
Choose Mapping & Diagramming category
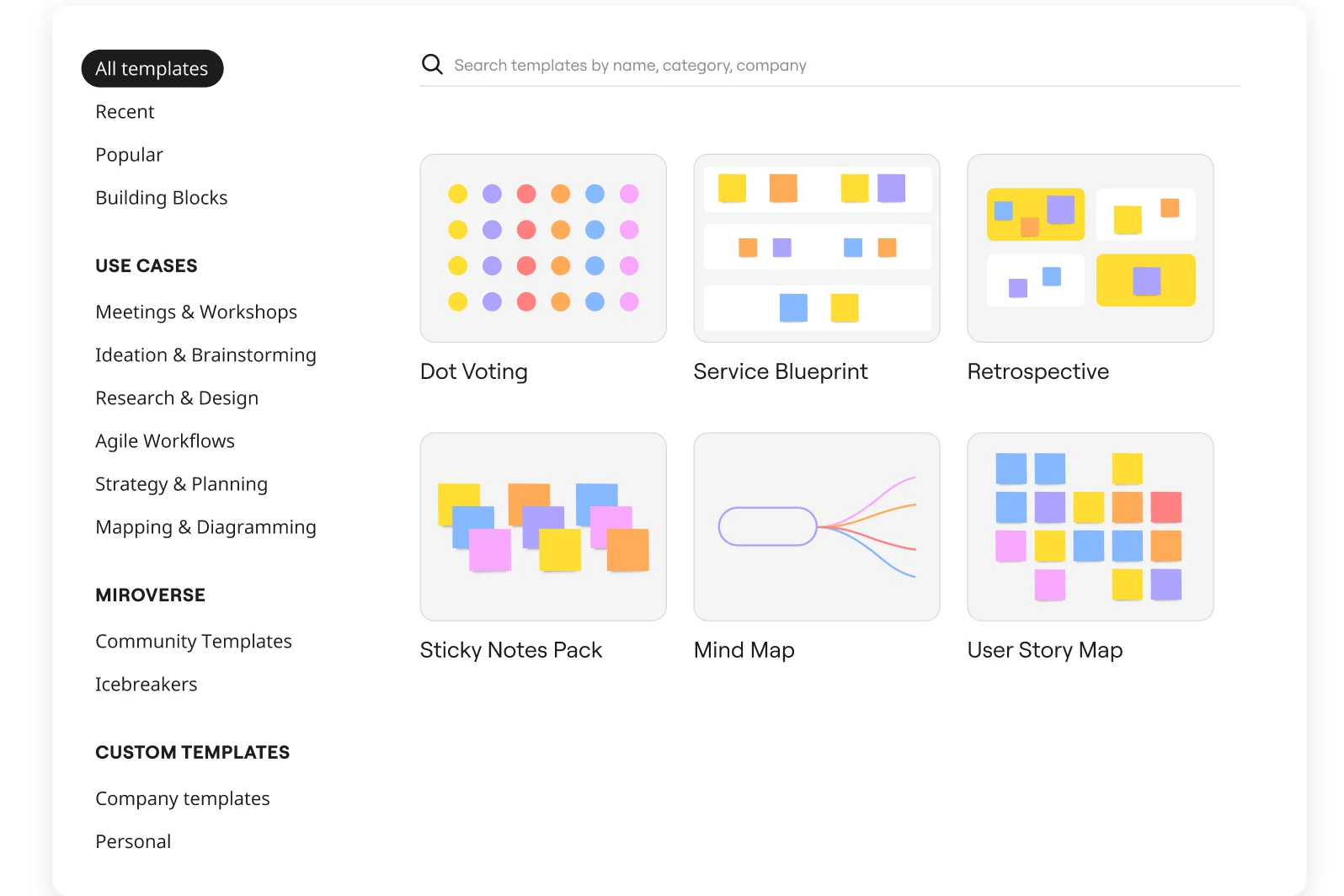(x=205, y=527)
